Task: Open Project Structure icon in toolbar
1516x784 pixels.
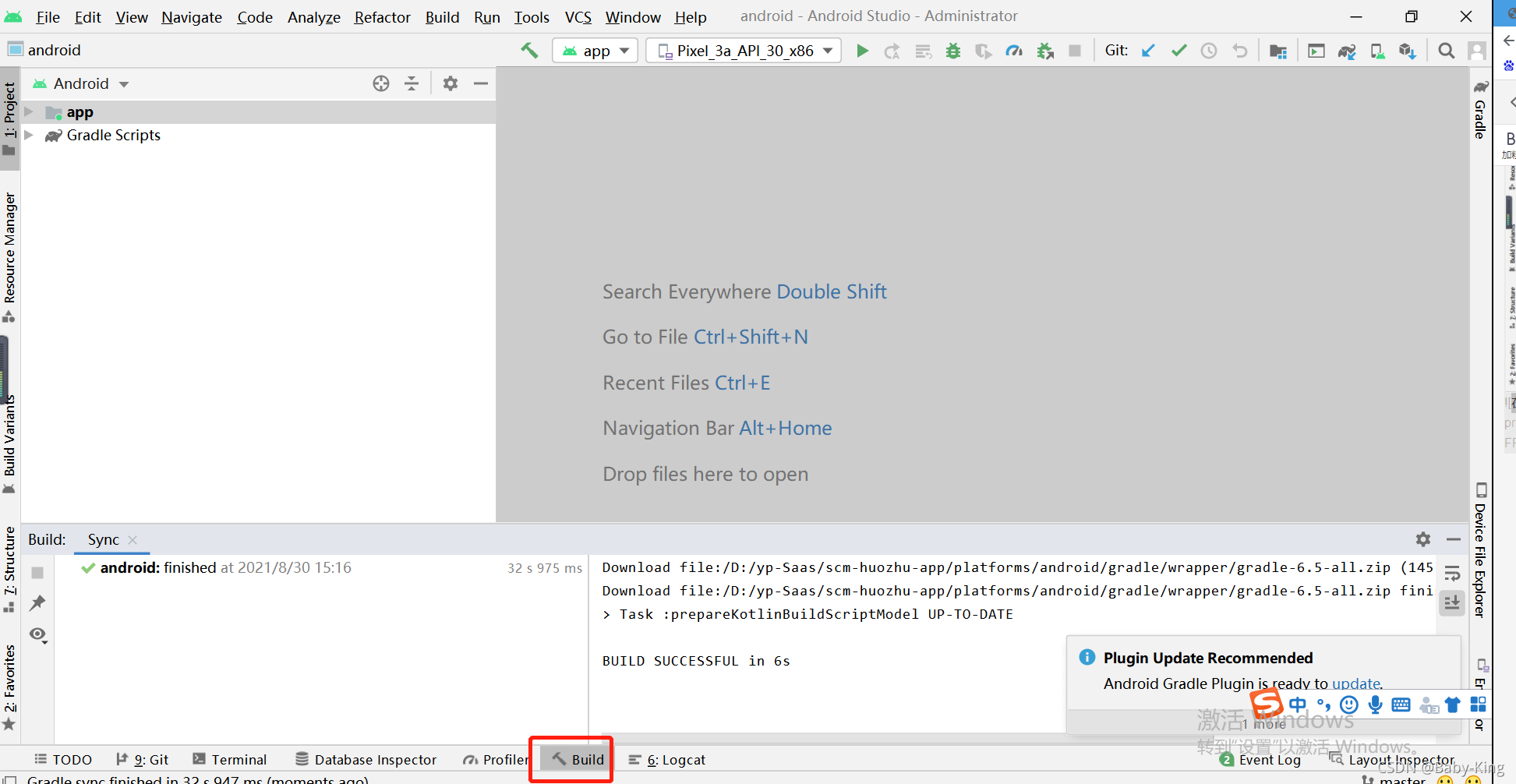Action: tap(1278, 51)
